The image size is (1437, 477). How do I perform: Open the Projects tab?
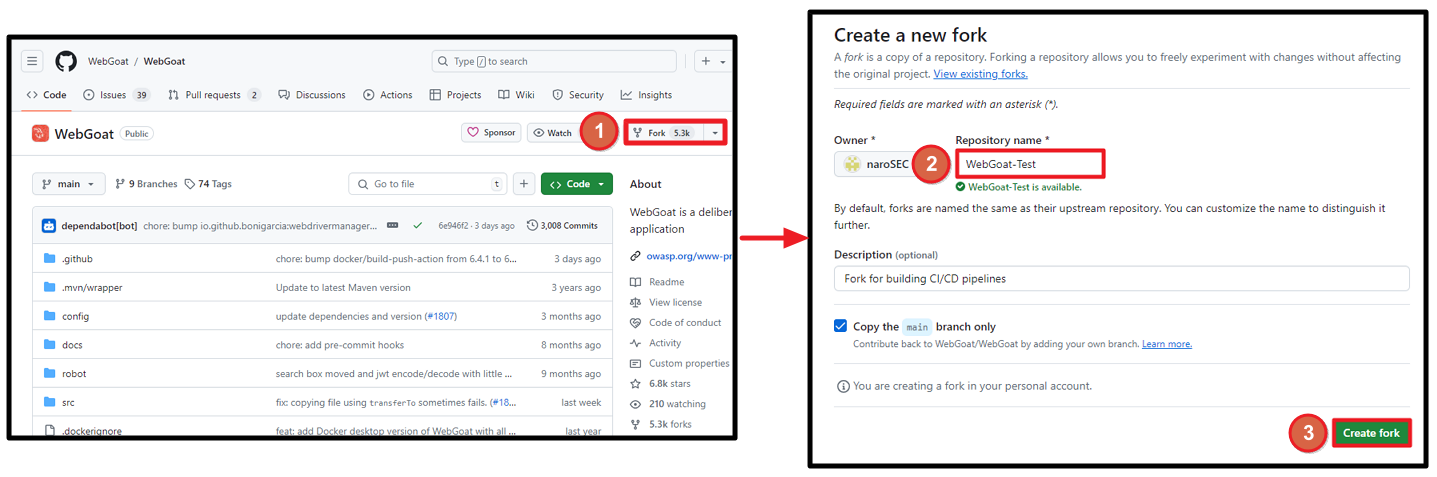(x=455, y=95)
